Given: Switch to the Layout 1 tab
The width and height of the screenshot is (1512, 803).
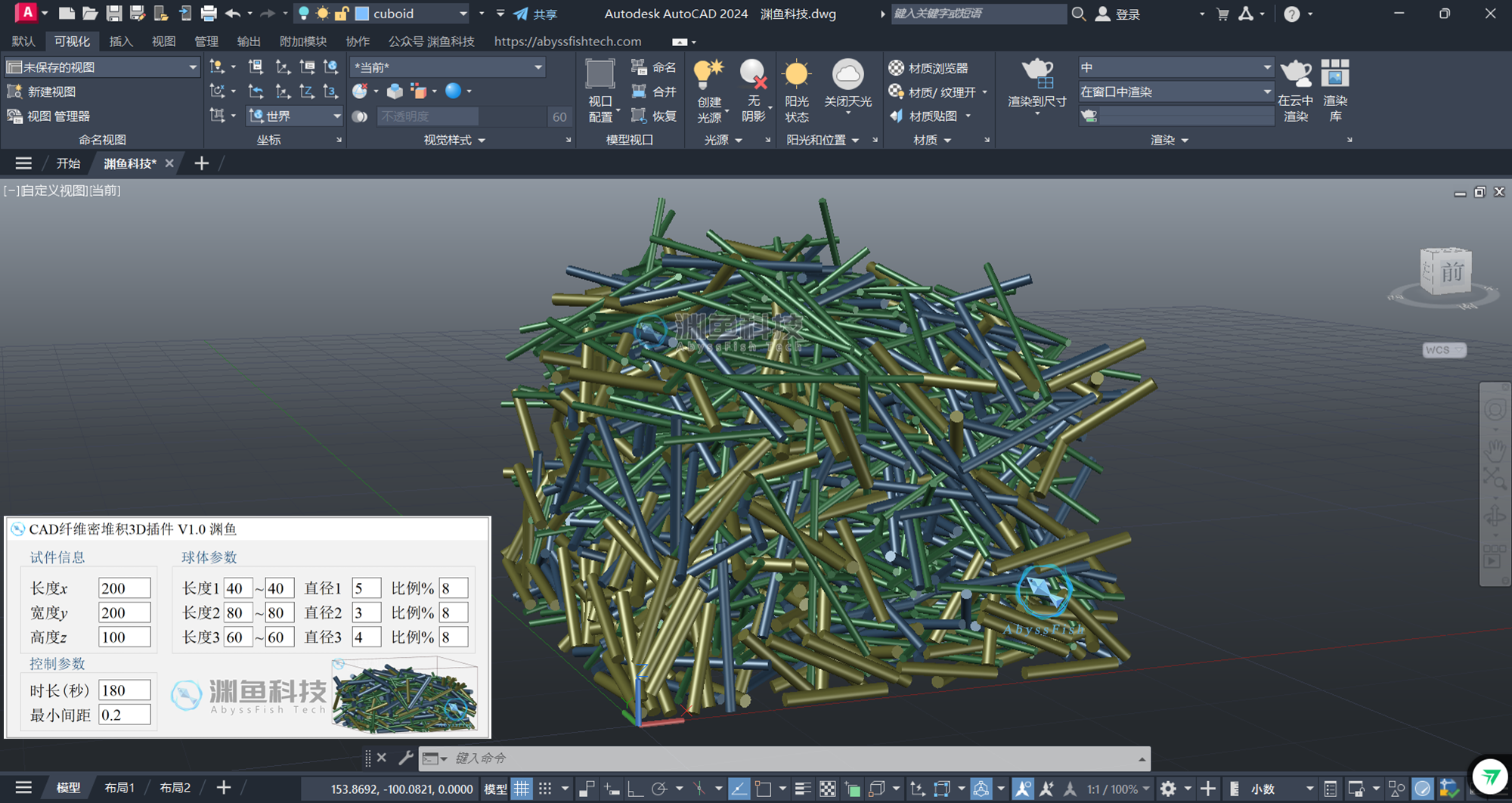Looking at the screenshot, I should (x=119, y=788).
